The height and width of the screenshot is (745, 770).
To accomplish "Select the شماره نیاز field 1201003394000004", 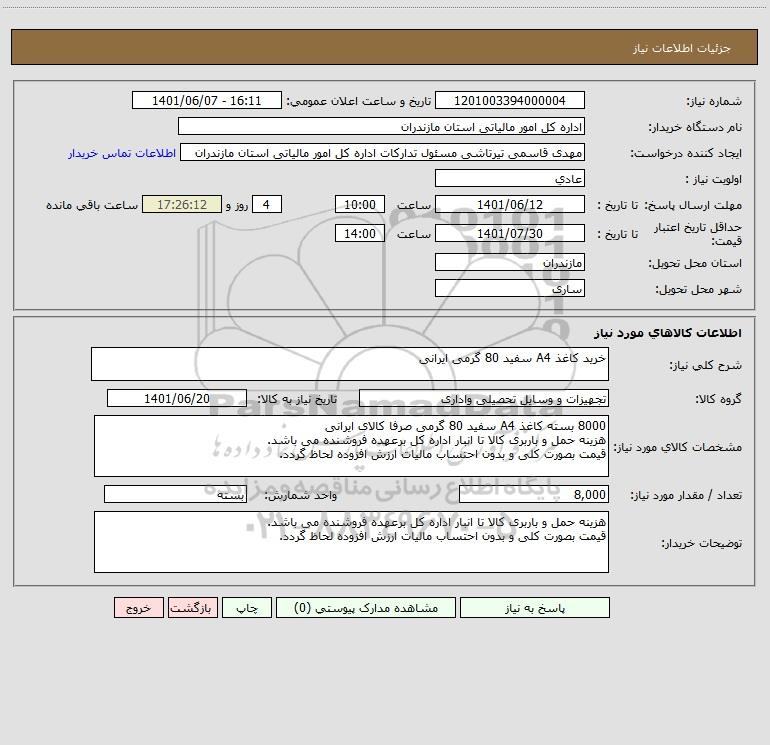I will pos(510,100).
